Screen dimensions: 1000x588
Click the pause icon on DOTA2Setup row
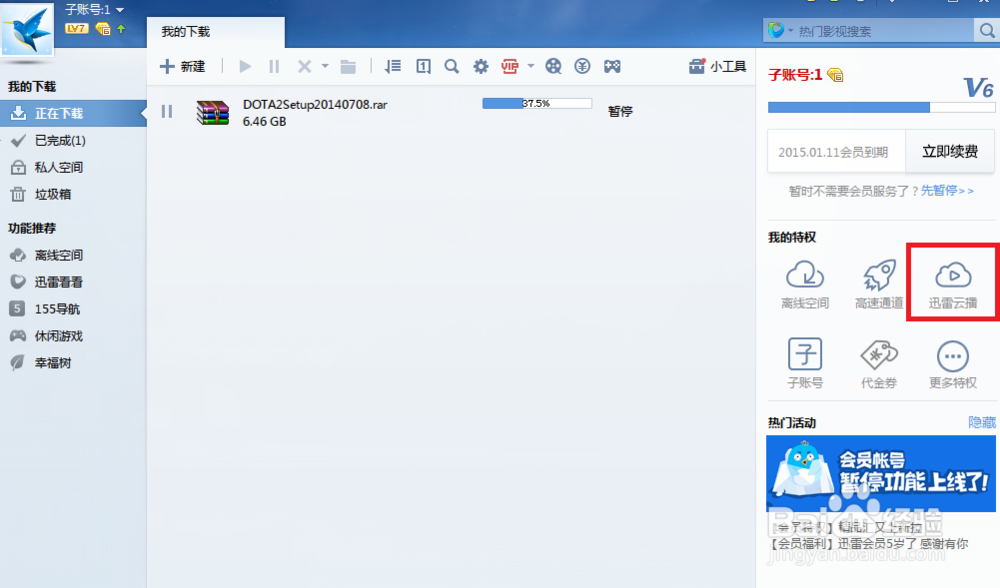point(167,112)
